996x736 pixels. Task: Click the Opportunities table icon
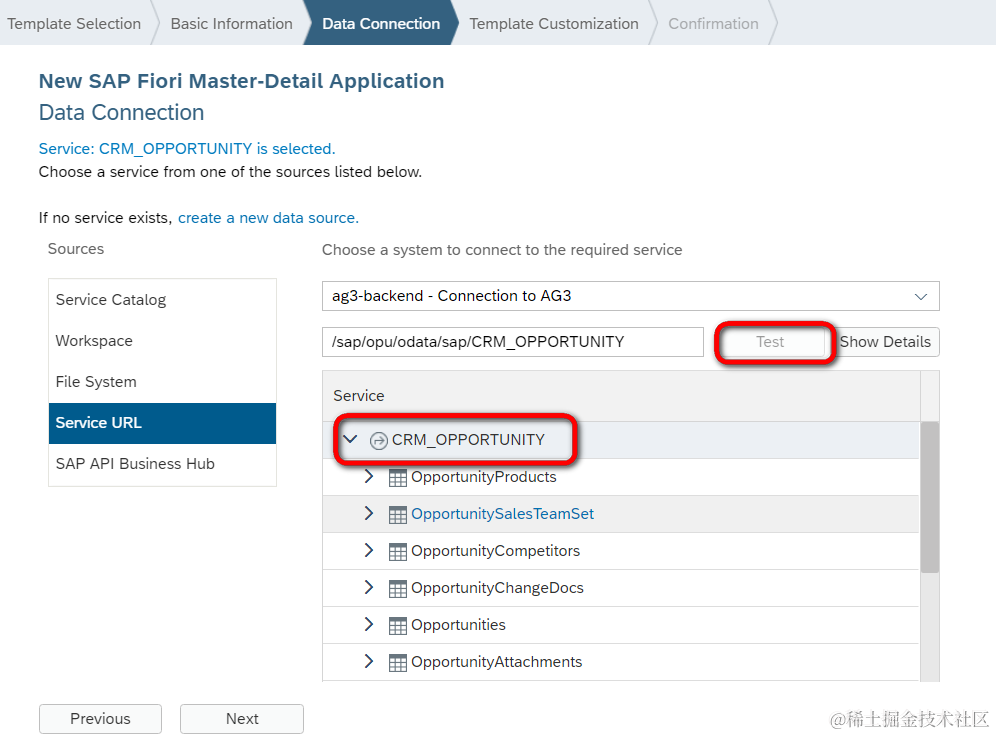(x=398, y=626)
